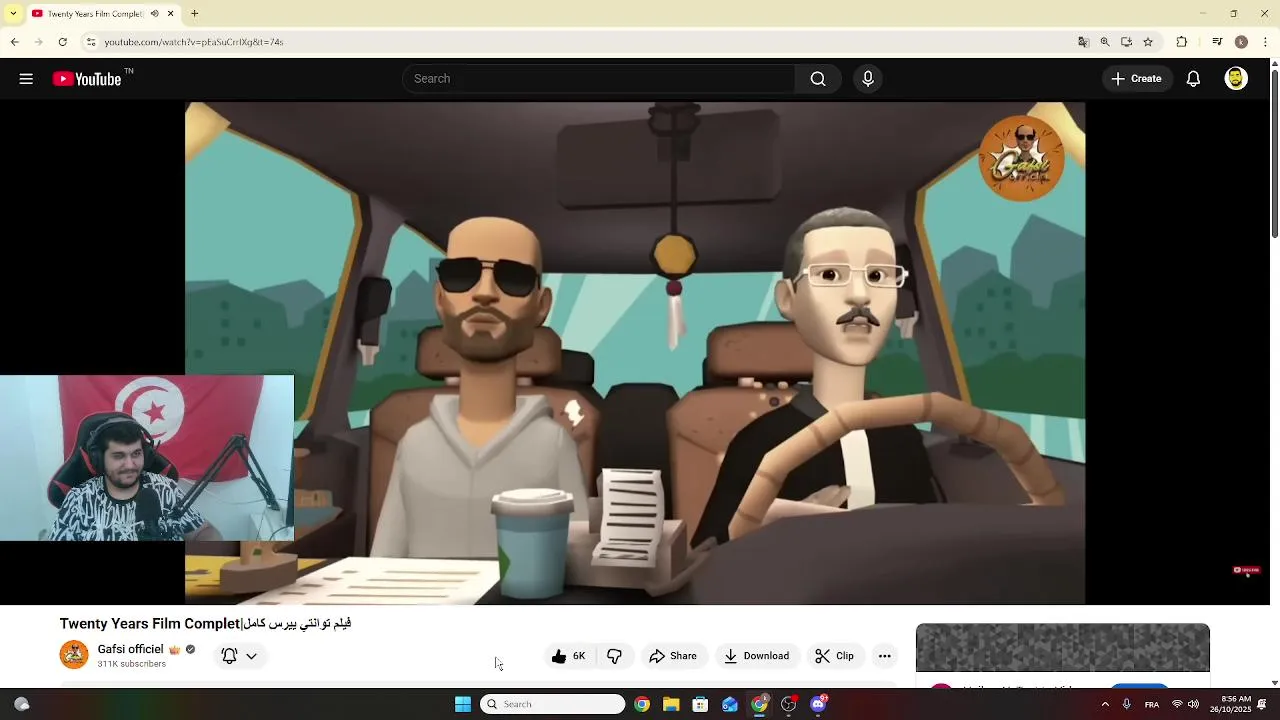Open Gafsi officiel channel avatar

(74, 655)
